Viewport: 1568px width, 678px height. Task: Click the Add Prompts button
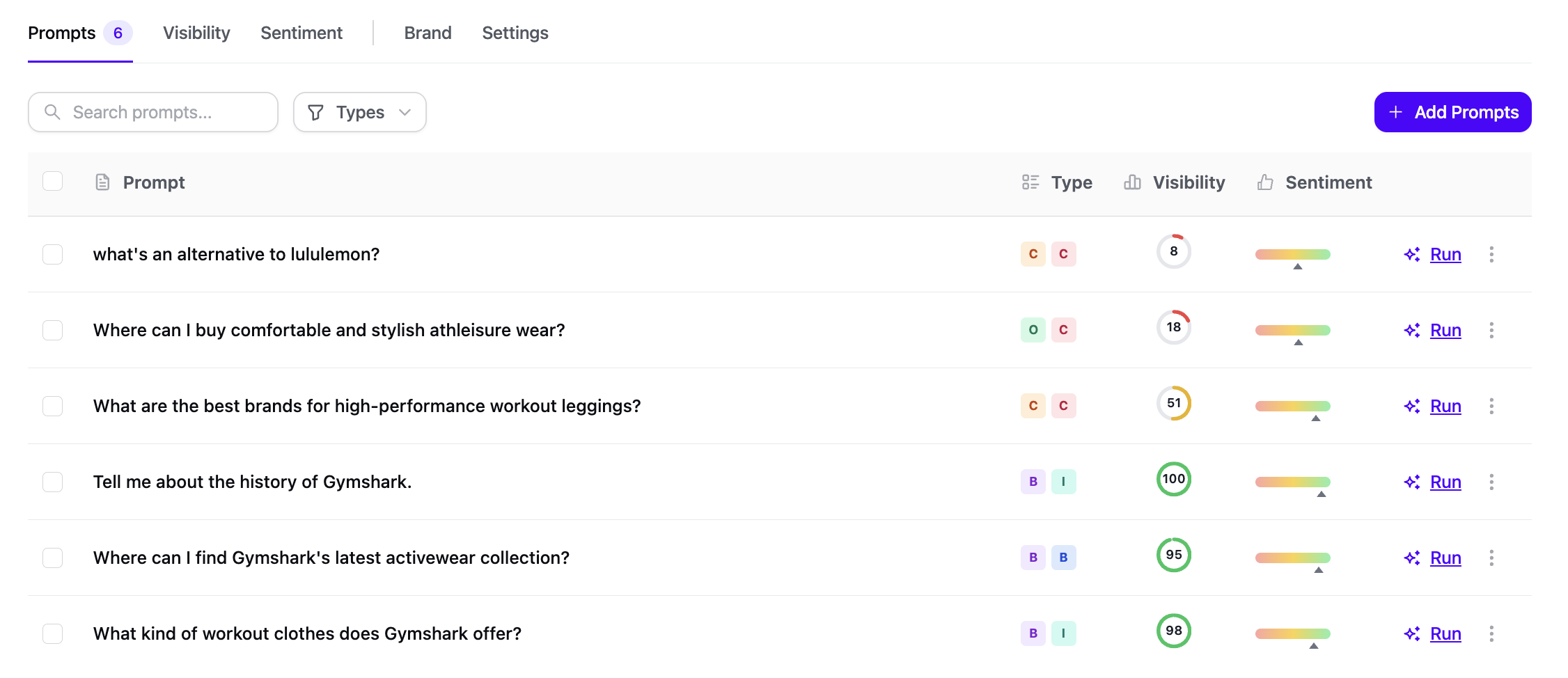coord(1453,112)
